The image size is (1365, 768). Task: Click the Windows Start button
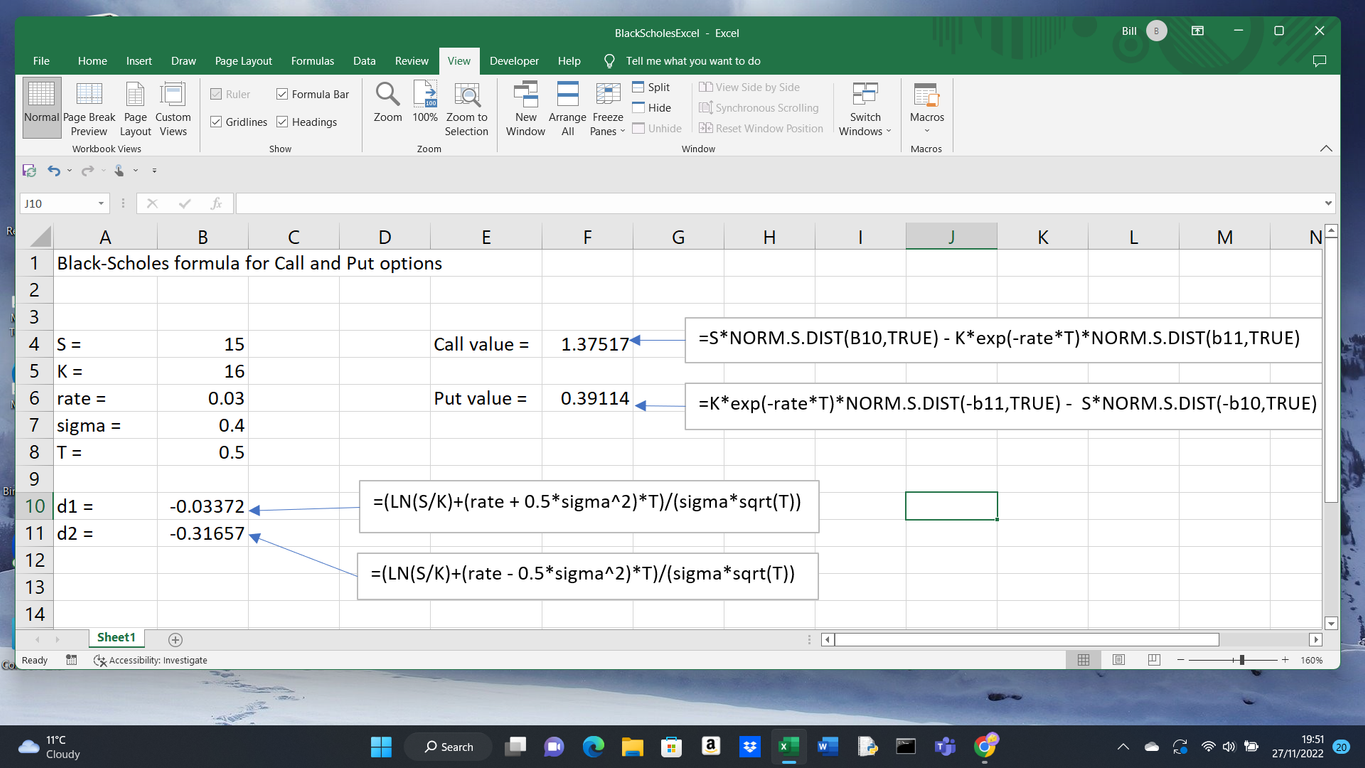[382, 746]
